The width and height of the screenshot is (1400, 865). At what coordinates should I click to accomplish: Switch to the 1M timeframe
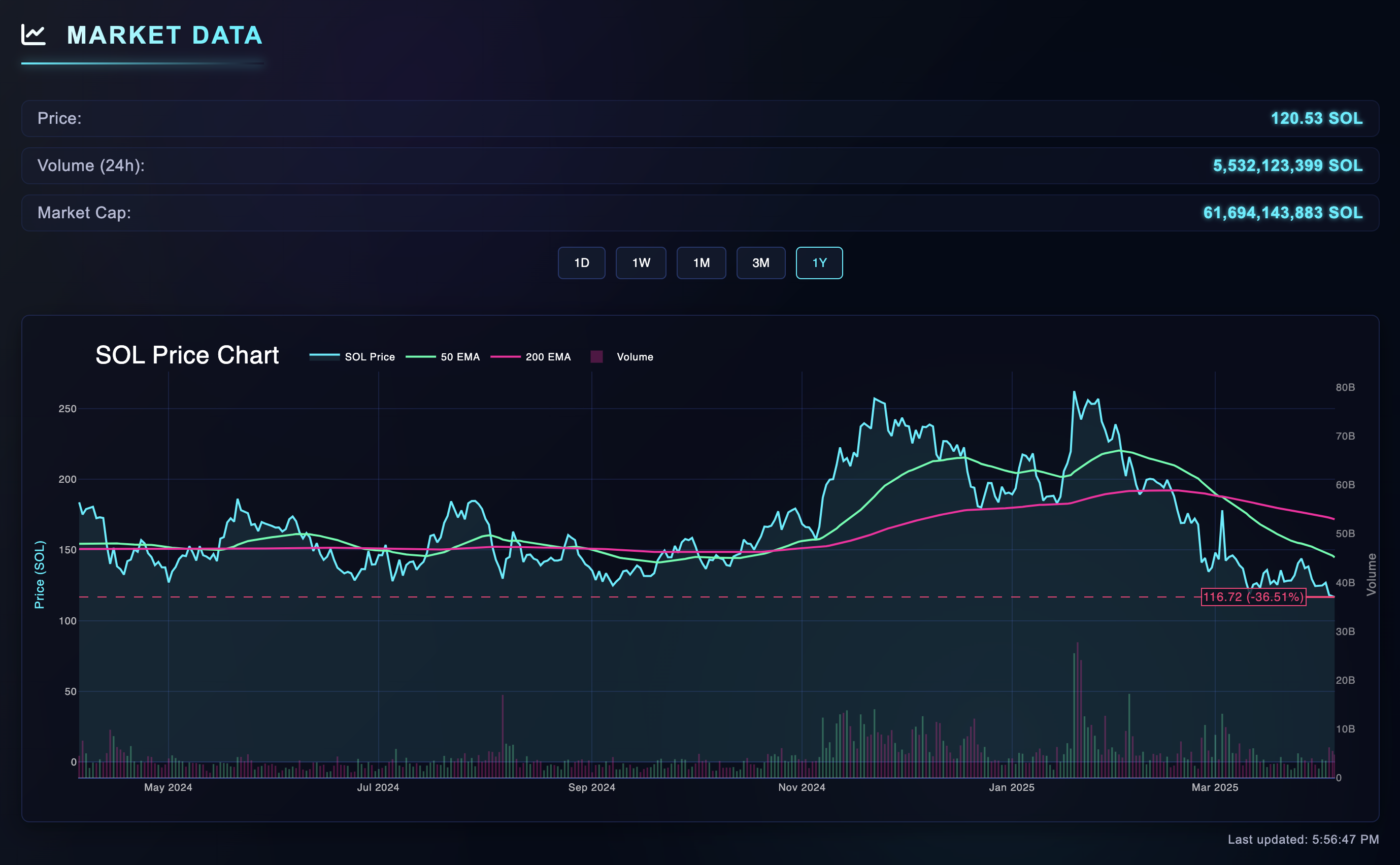701,262
